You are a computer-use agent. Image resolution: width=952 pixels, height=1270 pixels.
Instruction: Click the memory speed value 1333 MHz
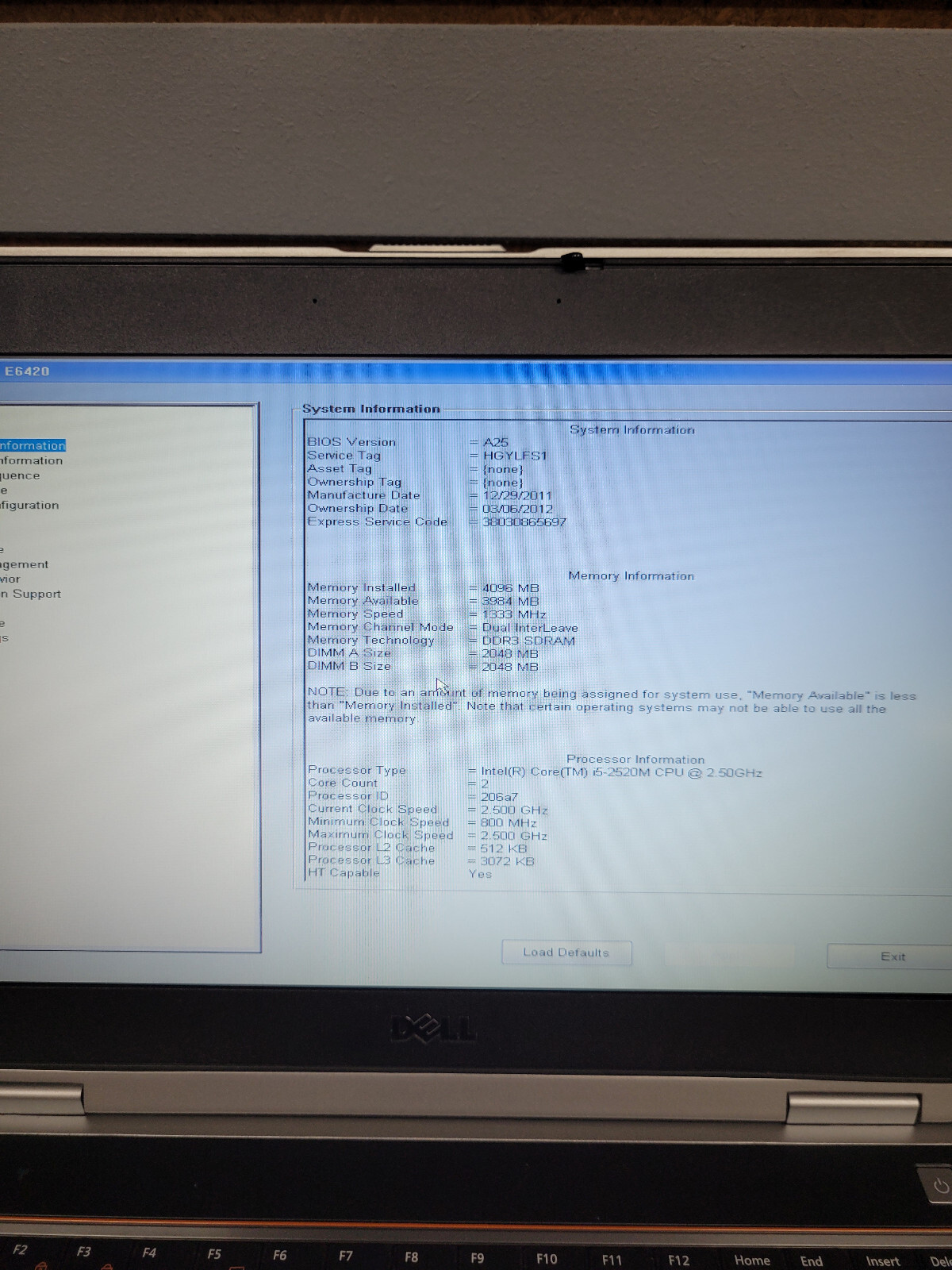514,614
